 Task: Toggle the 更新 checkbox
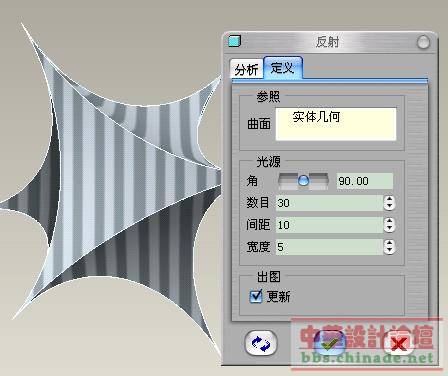pyautogui.click(x=256, y=296)
